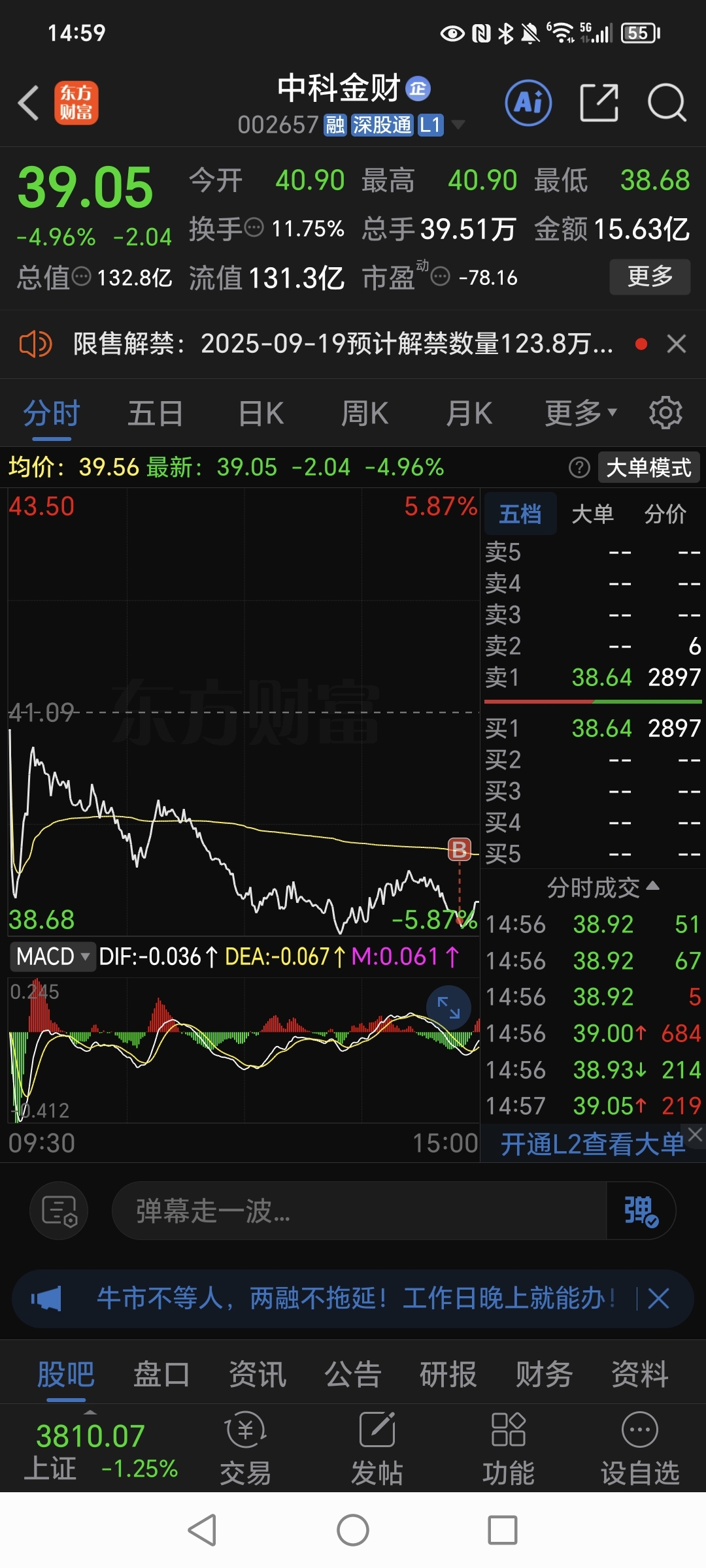This screenshot has height=1568, width=706.
Task: Dismiss the 限售解禁 notice bar
Action: pyautogui.click(x=677, y=344)
